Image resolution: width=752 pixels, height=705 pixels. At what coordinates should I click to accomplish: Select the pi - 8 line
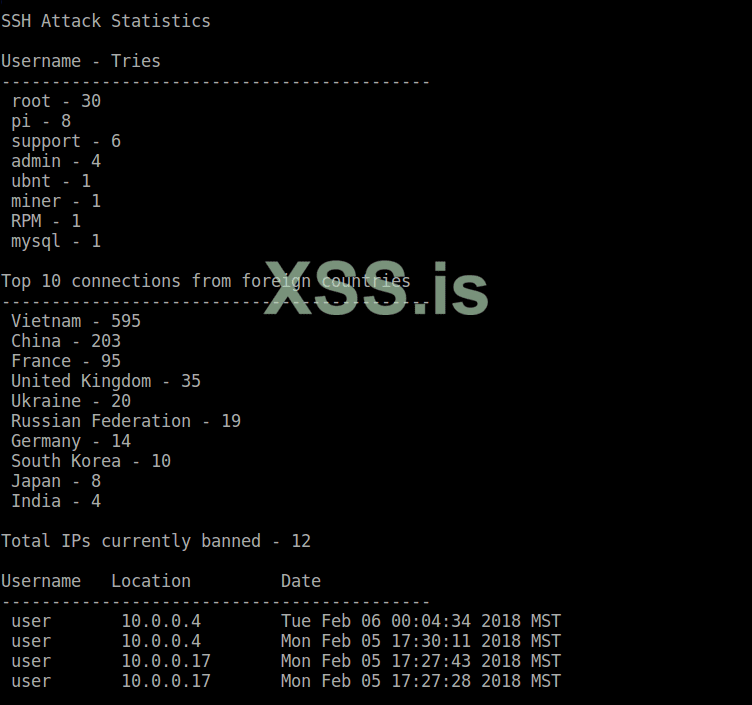[41, 121]
